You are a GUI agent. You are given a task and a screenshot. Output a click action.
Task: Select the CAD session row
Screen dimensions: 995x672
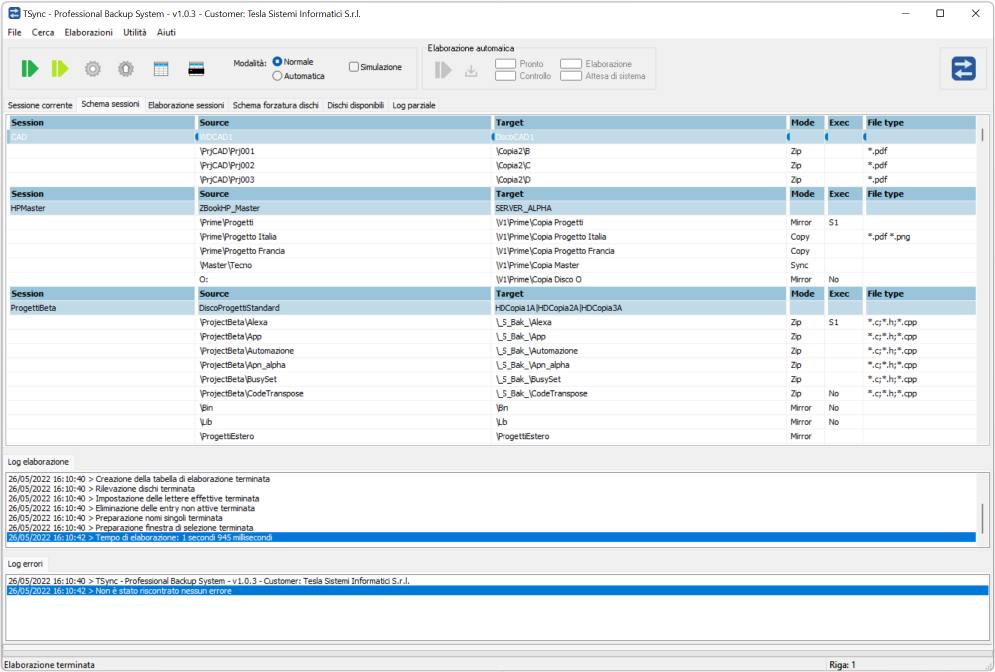[491, 137]
